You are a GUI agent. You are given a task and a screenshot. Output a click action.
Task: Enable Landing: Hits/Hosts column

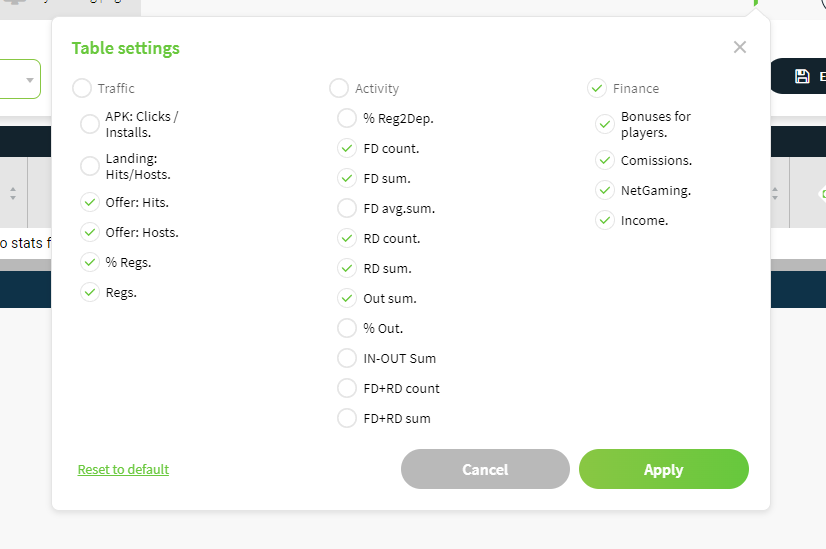click(90, 166)
